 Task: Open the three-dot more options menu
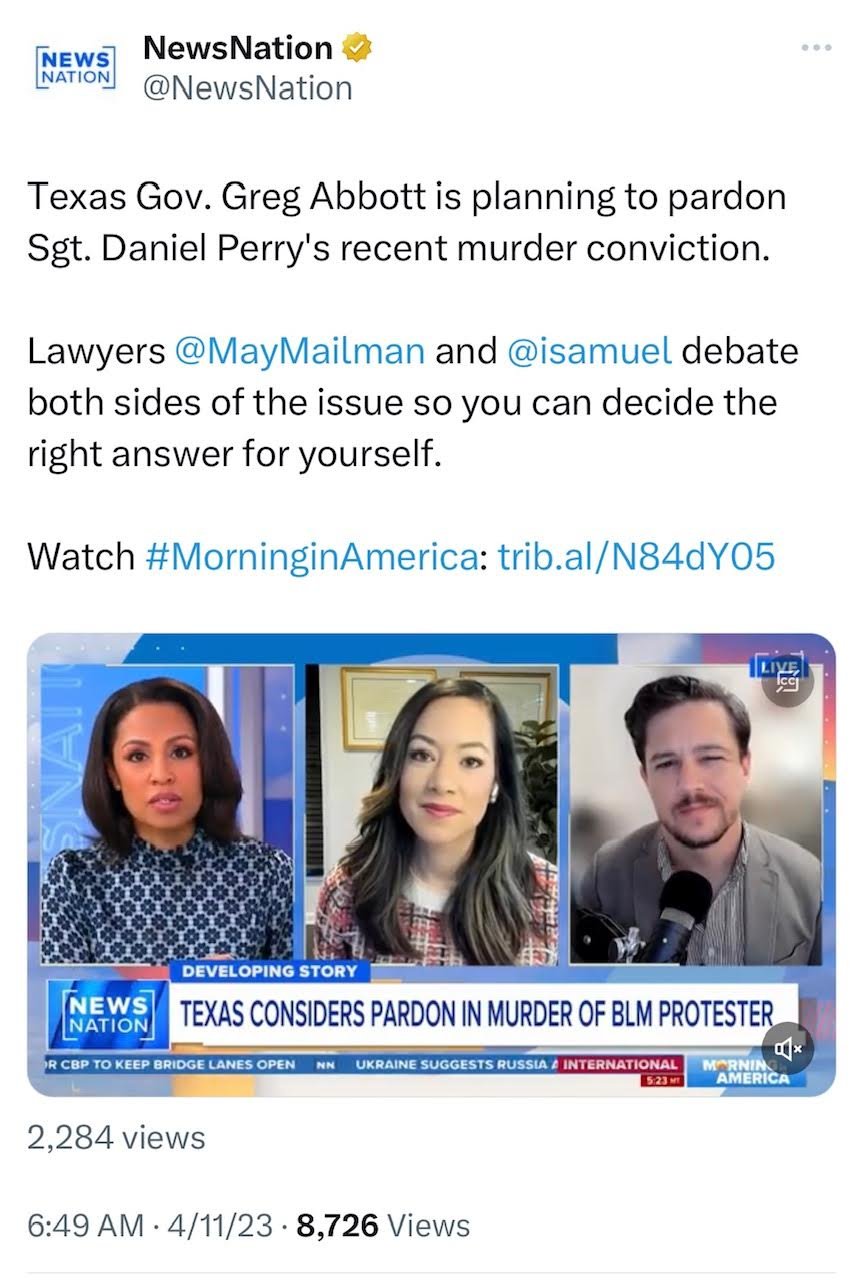click(817, 48)
